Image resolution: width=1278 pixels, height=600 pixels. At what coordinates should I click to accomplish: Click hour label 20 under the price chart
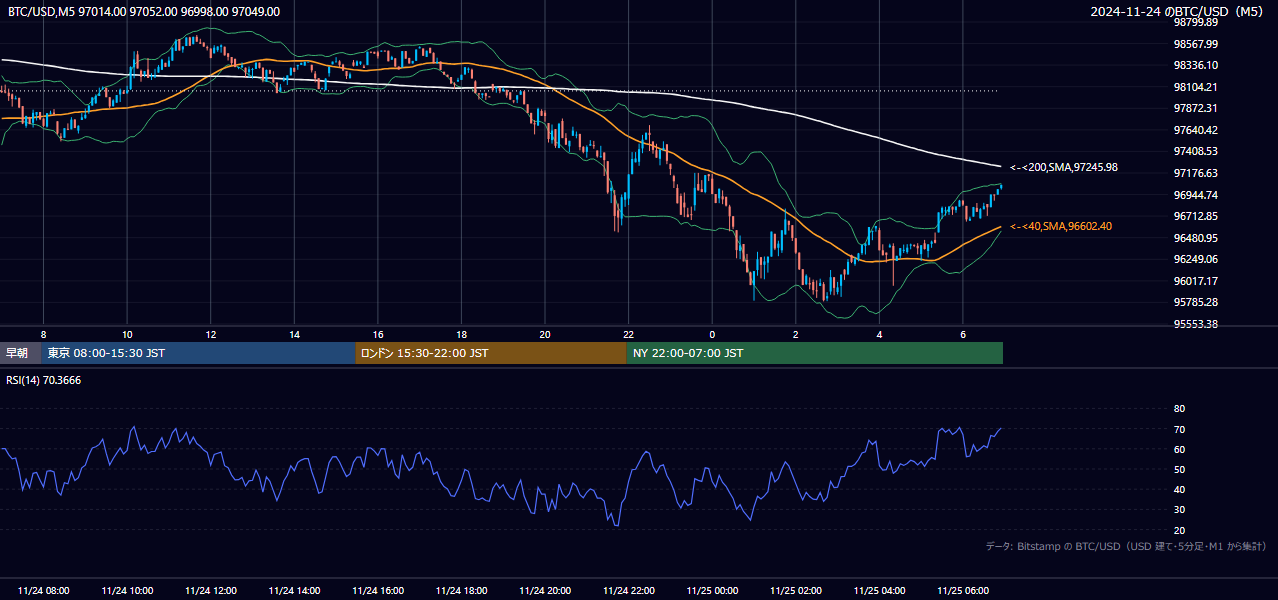[545, 334]
